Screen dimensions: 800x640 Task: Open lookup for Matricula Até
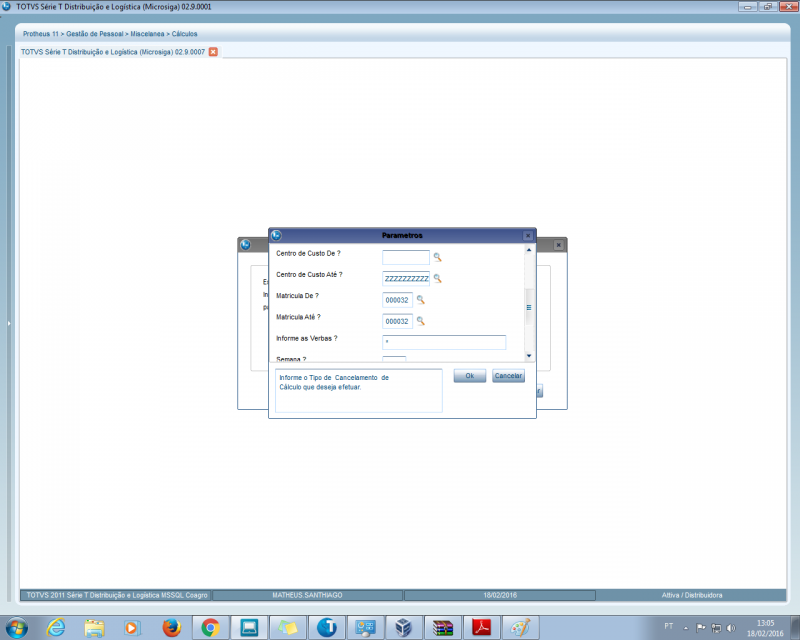click(420, 321)
